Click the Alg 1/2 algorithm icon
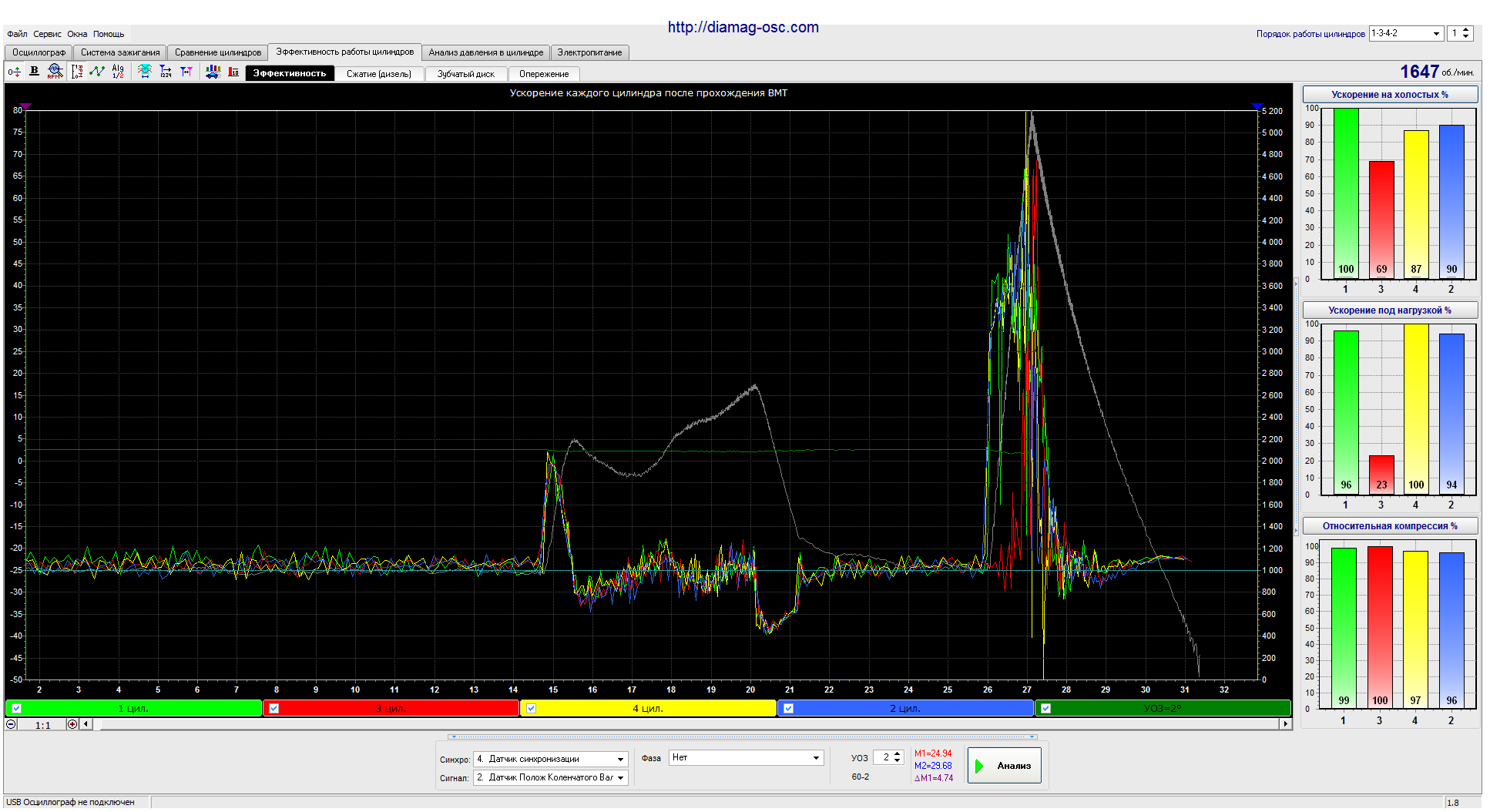The image size is (1490, 812). [118, 72]
